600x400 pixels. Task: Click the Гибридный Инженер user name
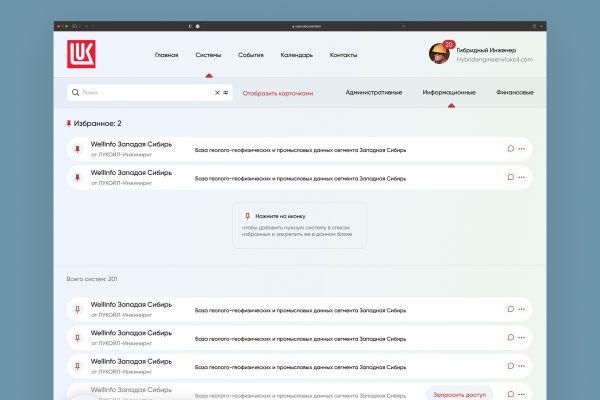coord(486,50)
